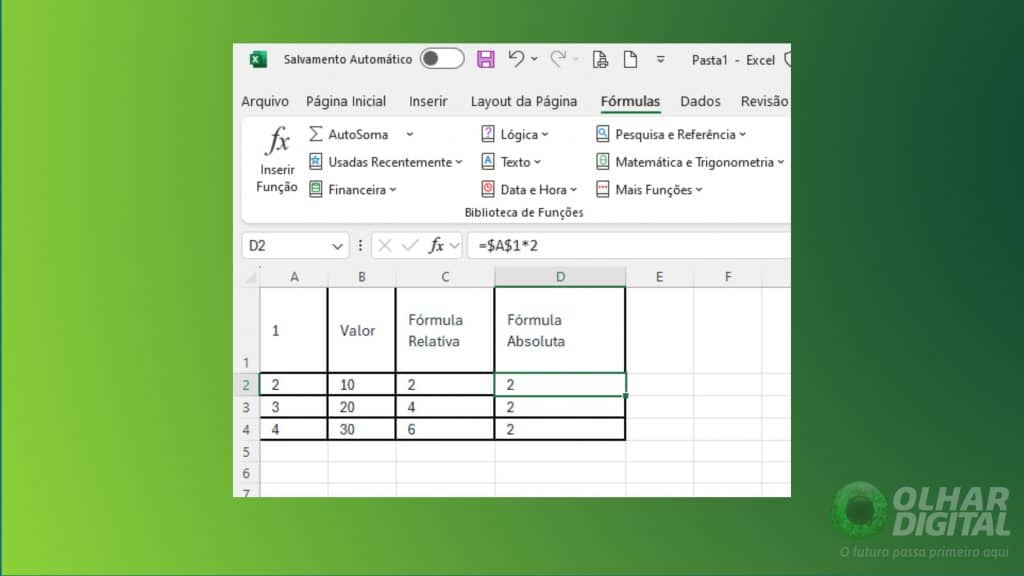Open the Lógica functions dropdown
1024x576 pixels.
pos(518,134)
